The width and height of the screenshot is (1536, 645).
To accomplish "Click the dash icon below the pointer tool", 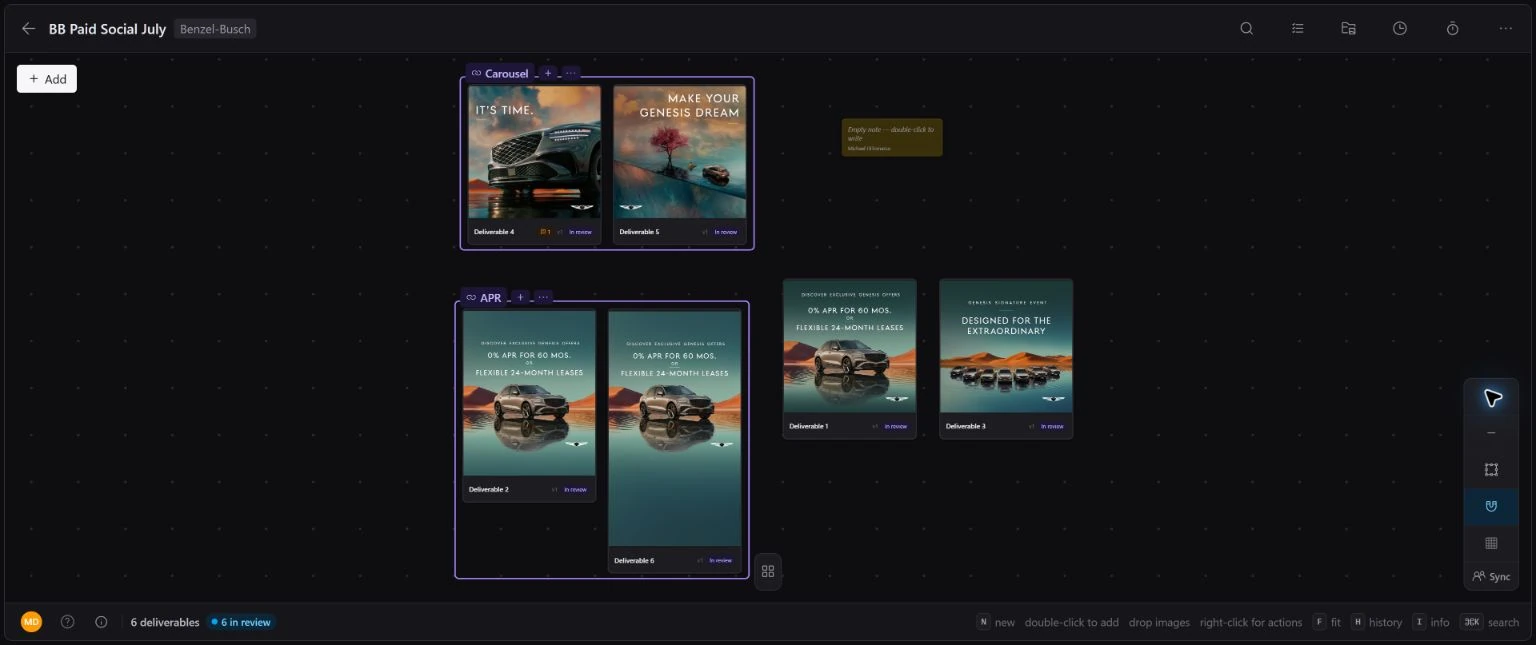I will [1492, 433].
